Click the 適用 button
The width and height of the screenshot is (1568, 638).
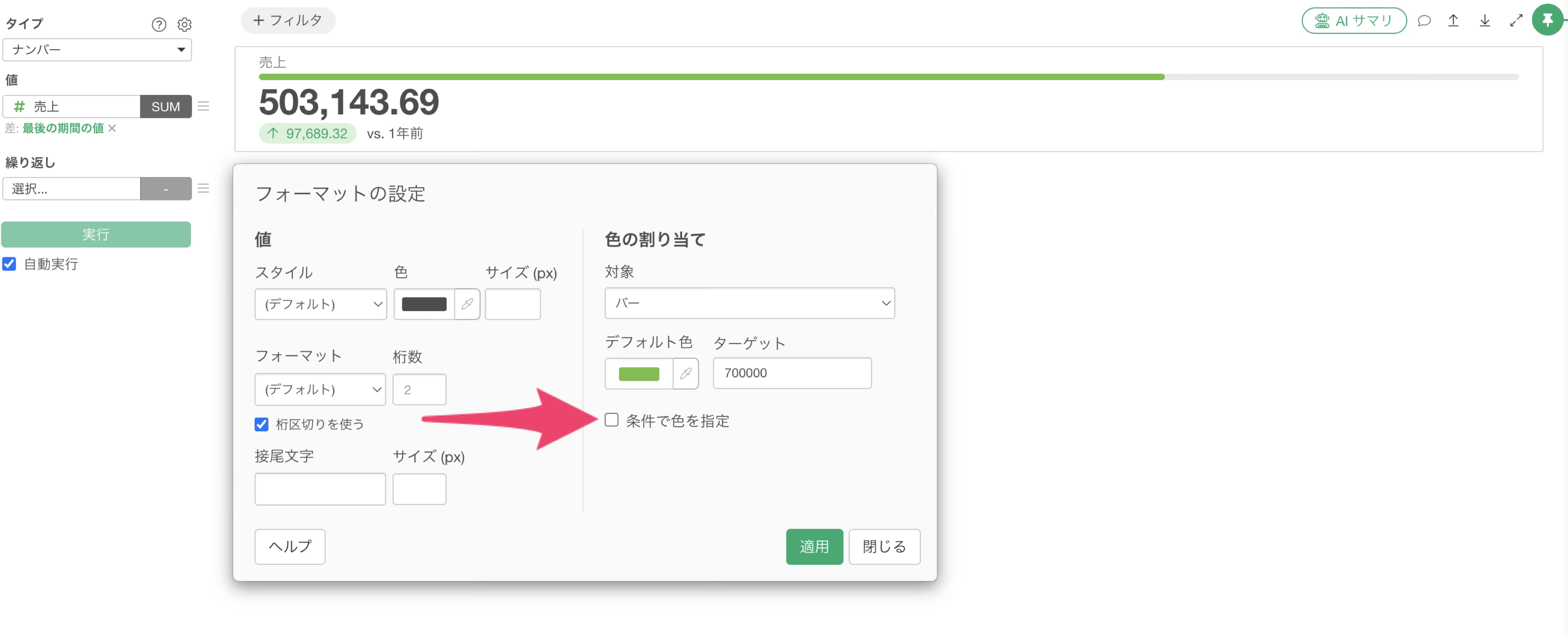tap(814, 546)
